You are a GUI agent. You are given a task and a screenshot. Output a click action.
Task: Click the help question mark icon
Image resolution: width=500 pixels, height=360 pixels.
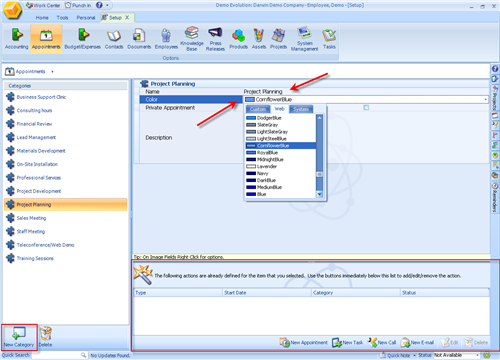[x=99, y=5]
